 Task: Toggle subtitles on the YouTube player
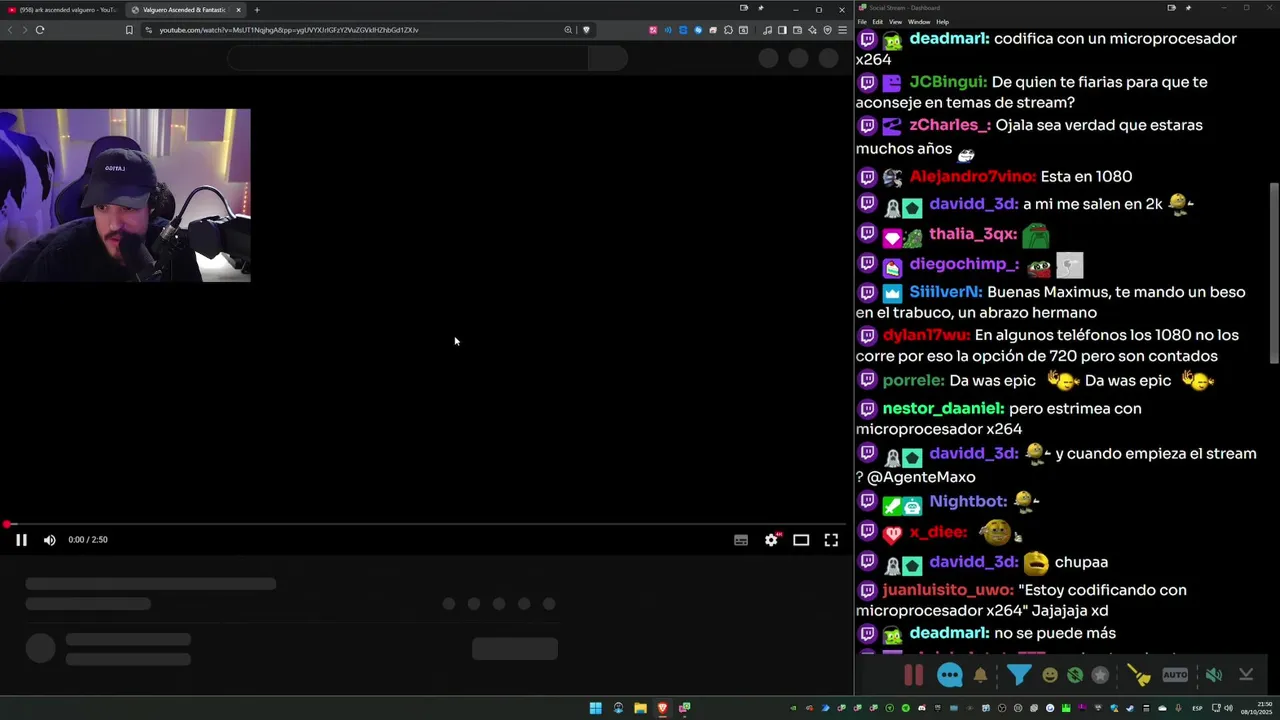[x=741, y=540]
